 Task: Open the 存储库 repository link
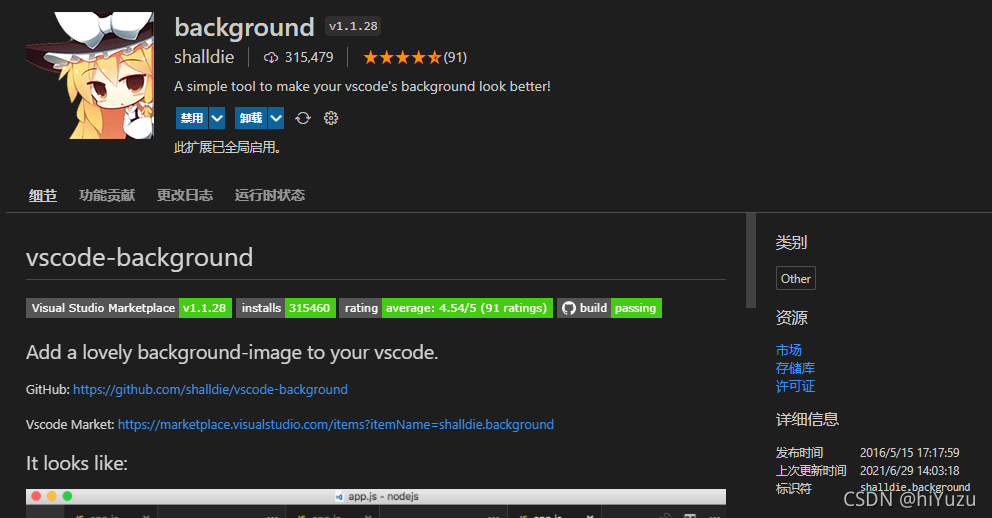795,368
